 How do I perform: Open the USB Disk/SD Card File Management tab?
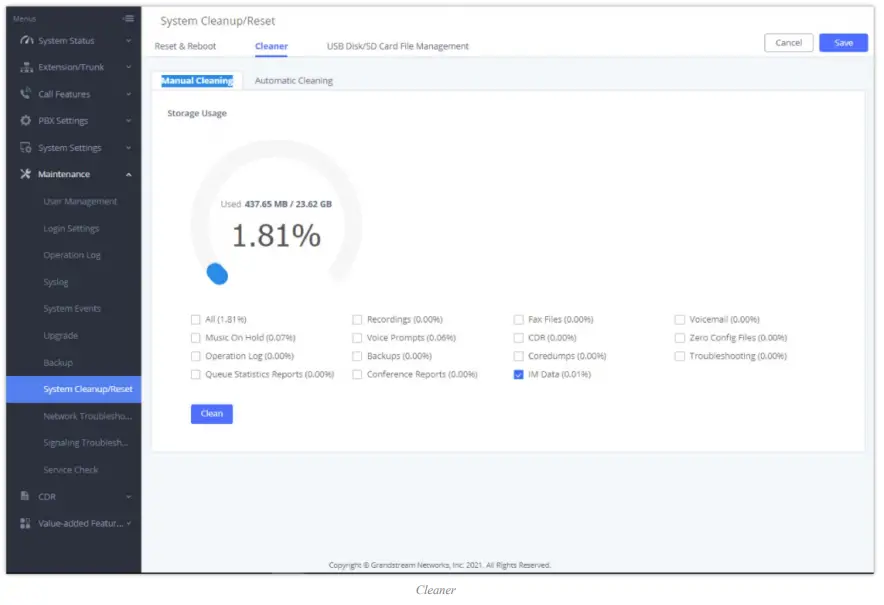coord(397,46)
